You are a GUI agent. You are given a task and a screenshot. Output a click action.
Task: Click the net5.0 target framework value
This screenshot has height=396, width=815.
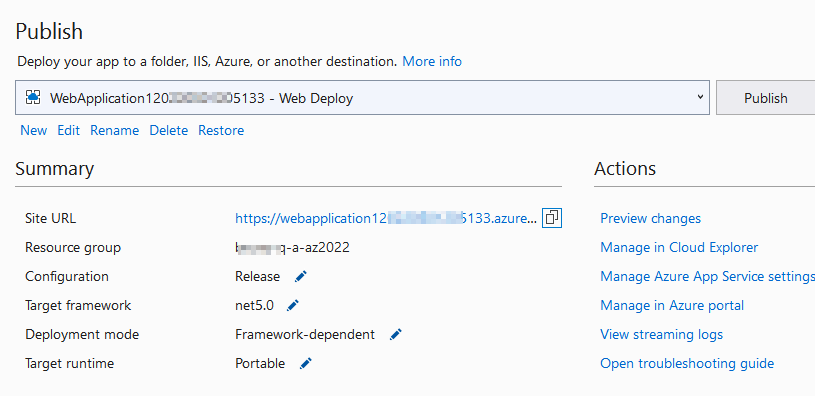click(254, 306)
